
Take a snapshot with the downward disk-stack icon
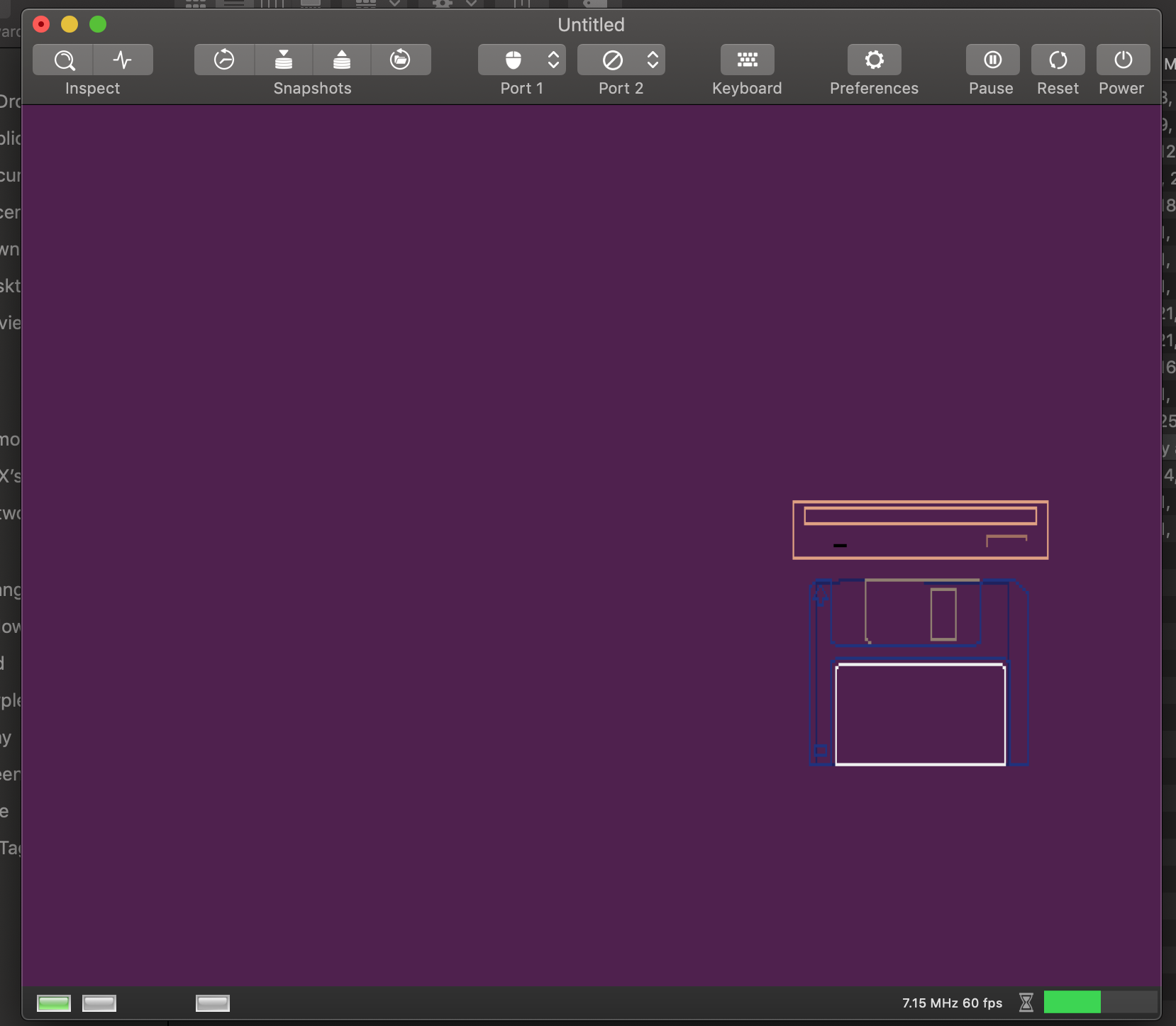284,60
